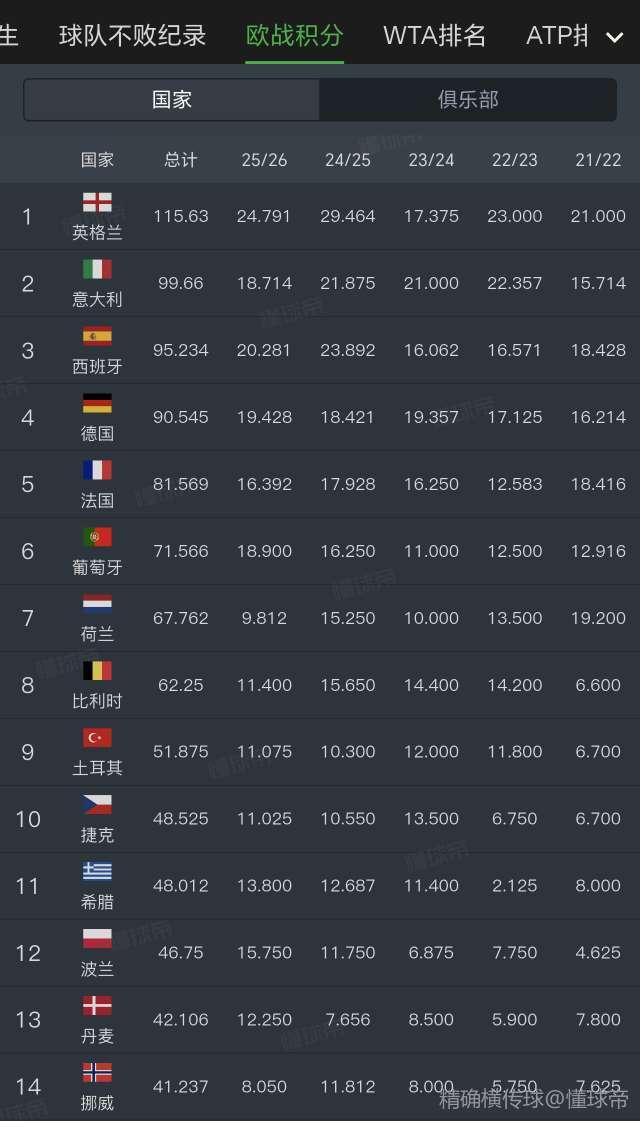Switch to the 国家 segment
Screen dimensions: 640x1121
click(172, 100)
